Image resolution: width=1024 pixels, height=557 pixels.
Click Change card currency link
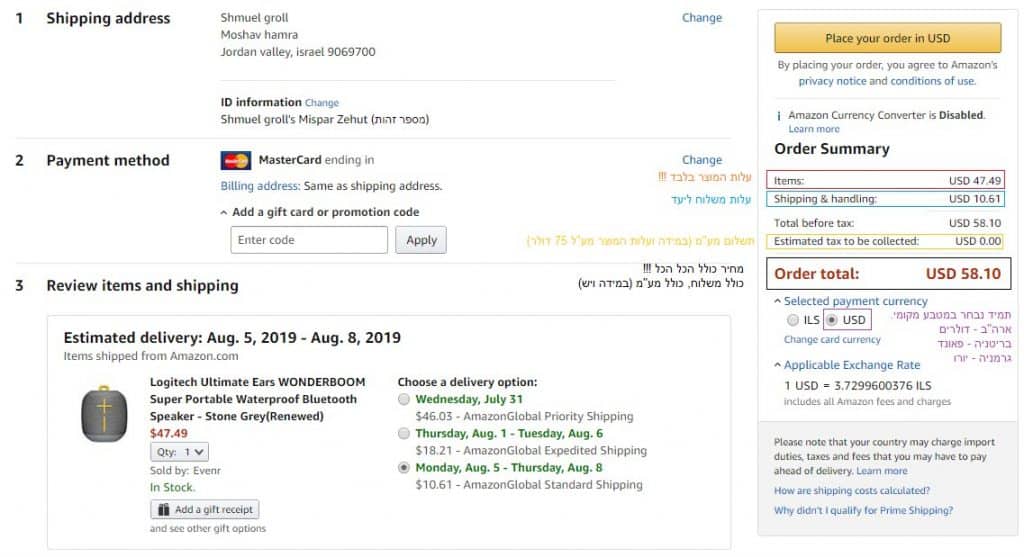pos(832,340)
